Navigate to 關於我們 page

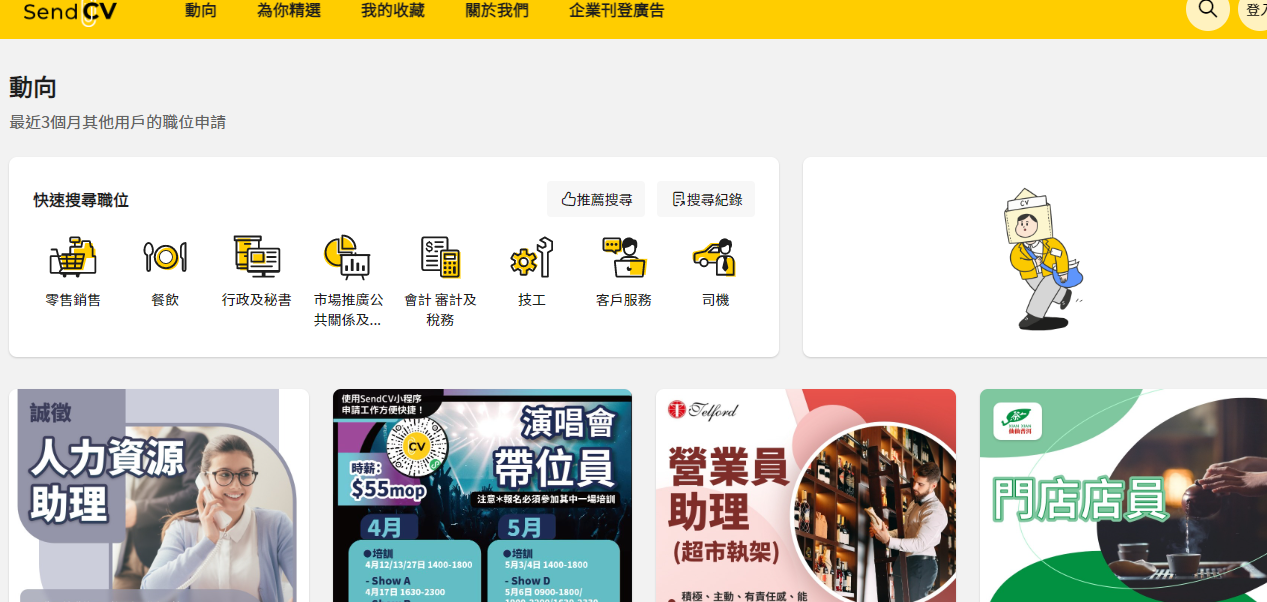pos(497,11)
